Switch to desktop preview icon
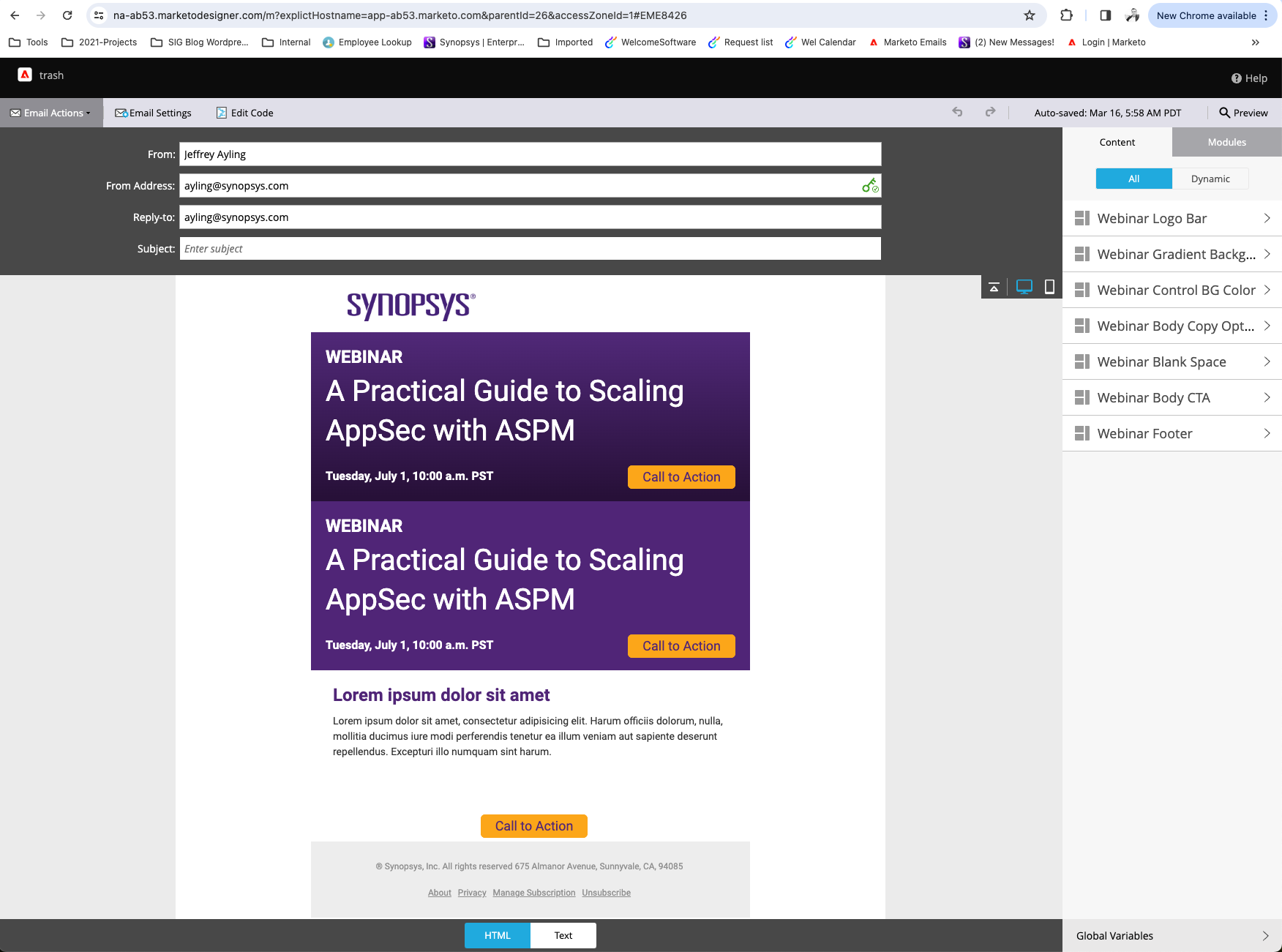Image resolution: width=1282 pixels, height=952 pixels. (1024, 287)
